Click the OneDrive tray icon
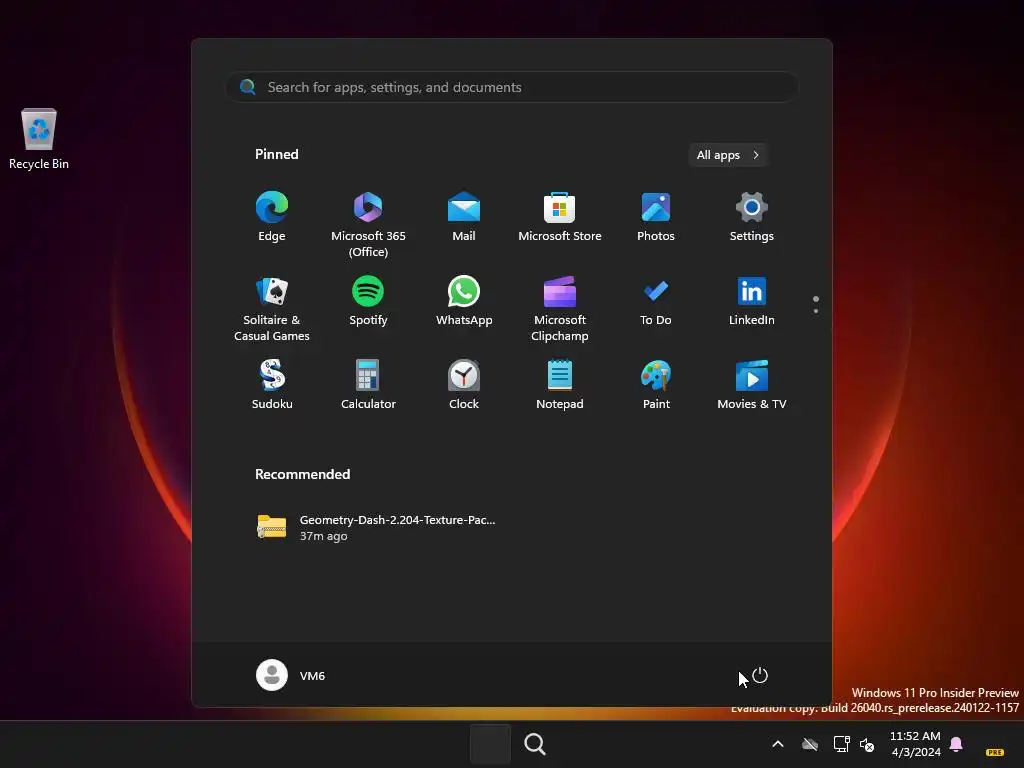The image size is (1024, 768). 810,744
